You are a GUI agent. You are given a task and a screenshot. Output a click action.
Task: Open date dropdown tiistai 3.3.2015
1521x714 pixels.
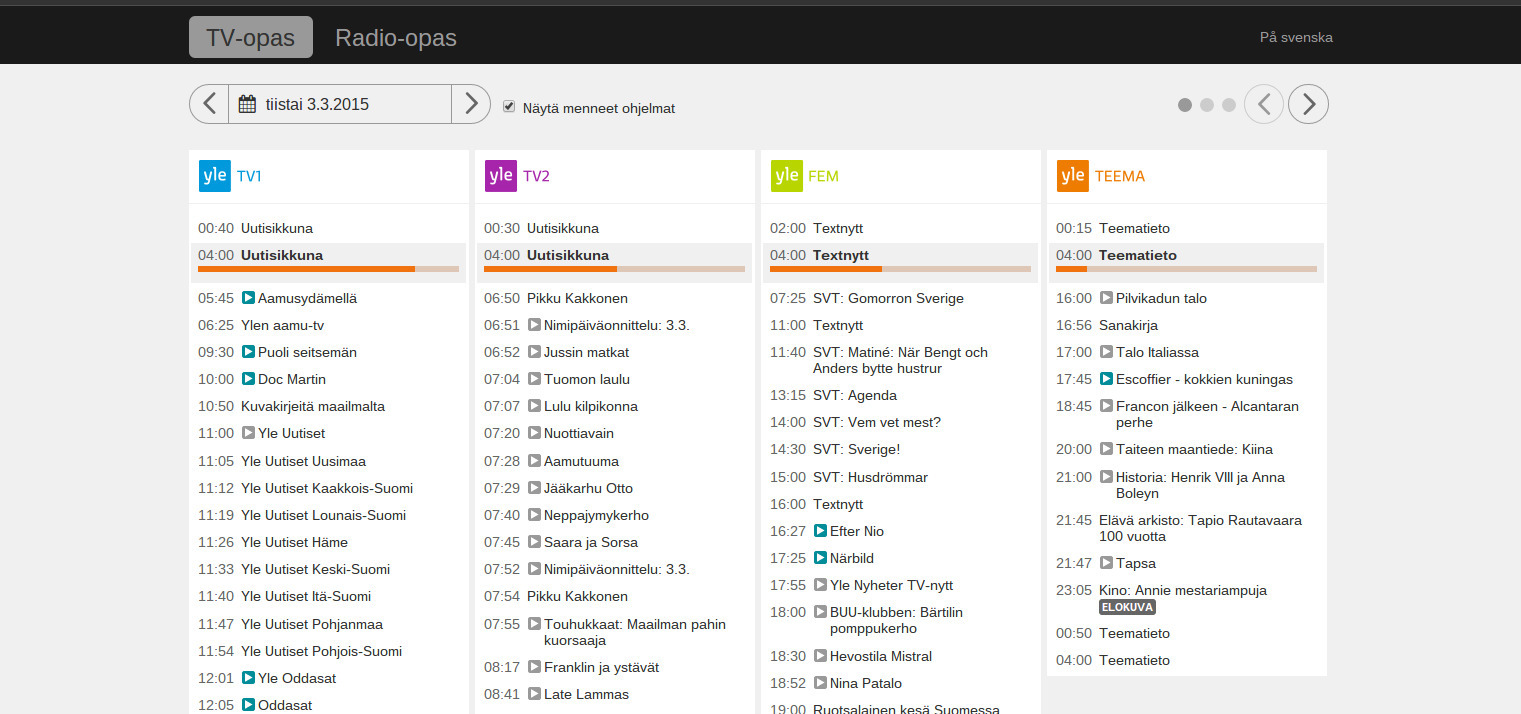[x=340, y=104]
